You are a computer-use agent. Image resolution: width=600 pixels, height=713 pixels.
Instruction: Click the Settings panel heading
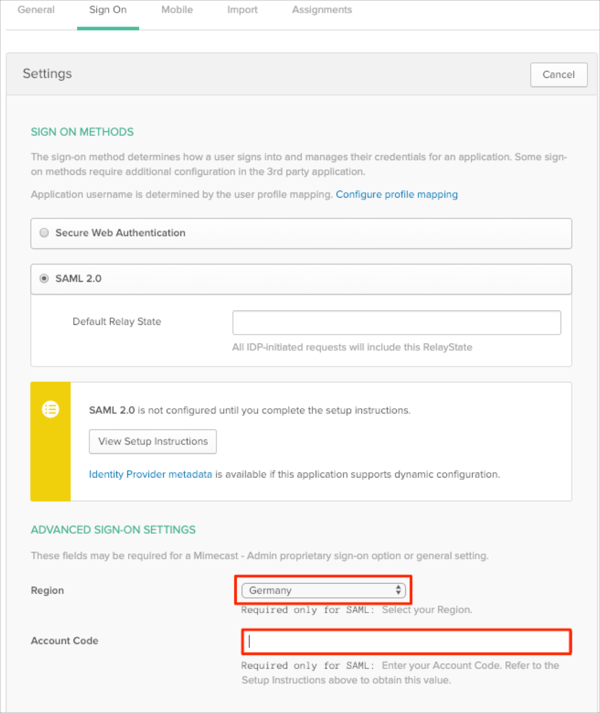pyautogui.click(x=47, y=74)
